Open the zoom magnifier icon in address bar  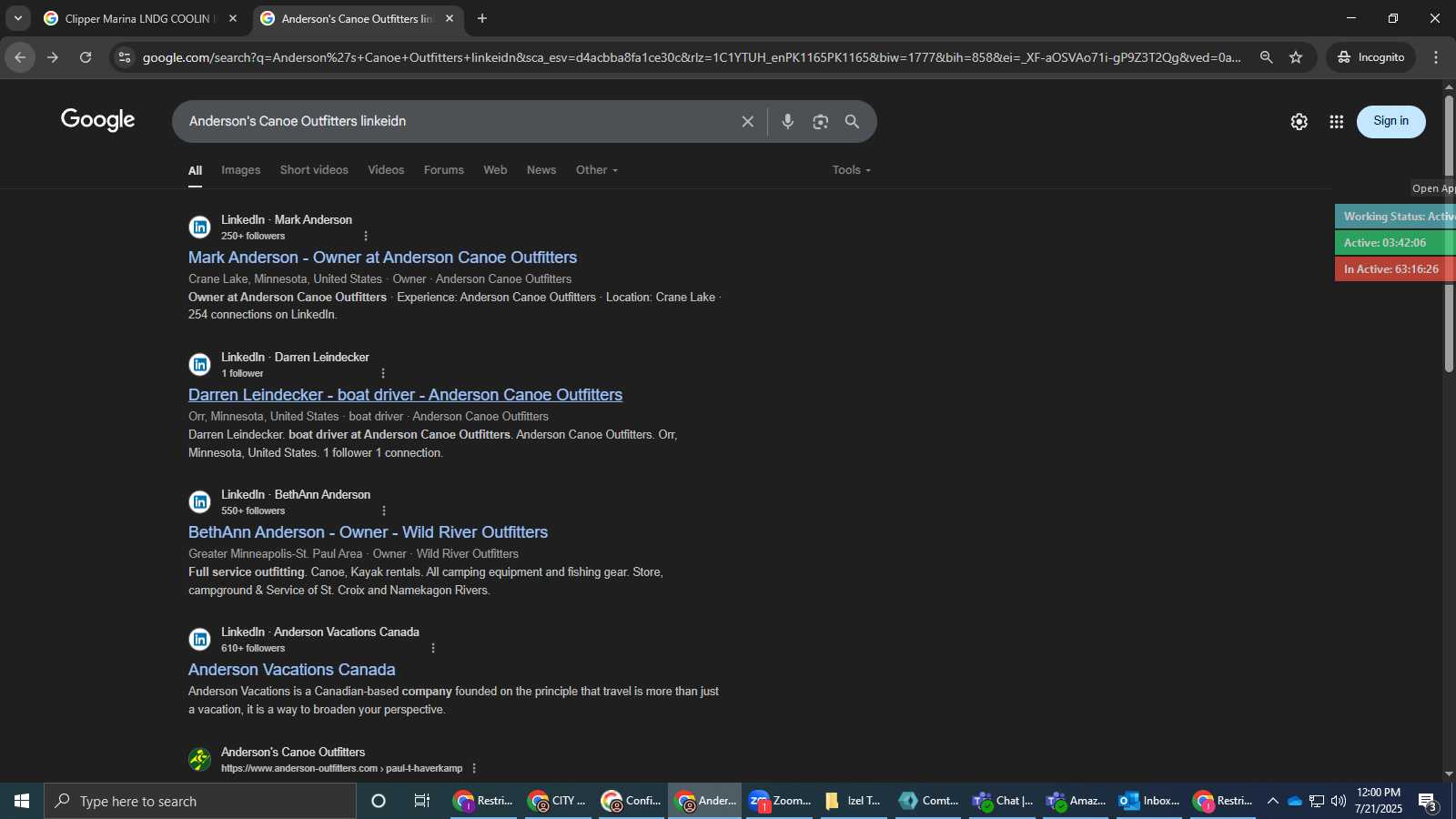click(1266, 57)
